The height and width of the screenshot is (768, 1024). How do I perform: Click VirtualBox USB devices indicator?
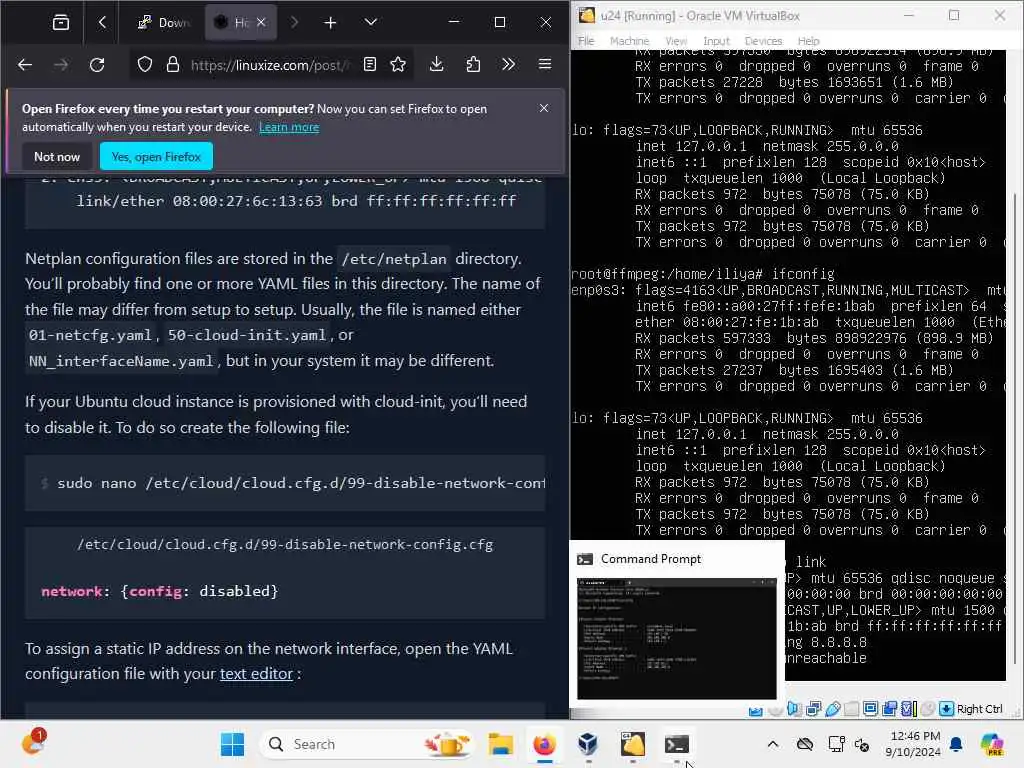833,709
